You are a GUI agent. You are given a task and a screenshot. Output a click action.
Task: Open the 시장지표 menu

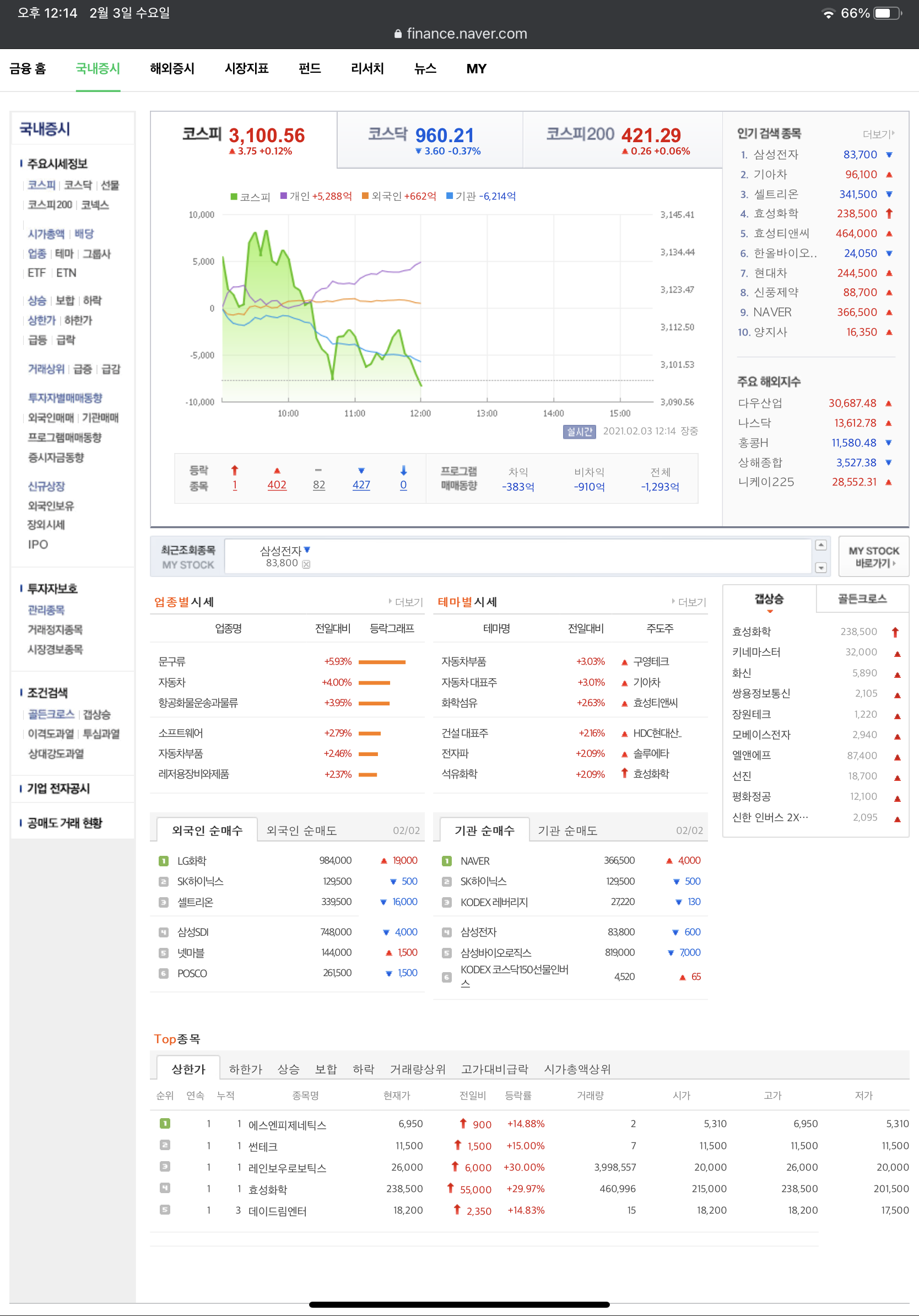coord(246,69)
